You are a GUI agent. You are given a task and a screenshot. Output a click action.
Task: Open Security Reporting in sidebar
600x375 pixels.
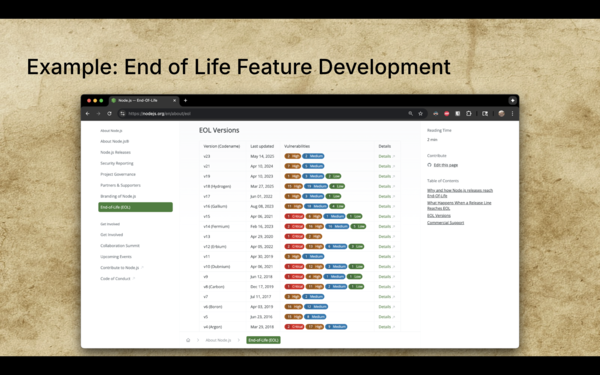coord(117,163)
